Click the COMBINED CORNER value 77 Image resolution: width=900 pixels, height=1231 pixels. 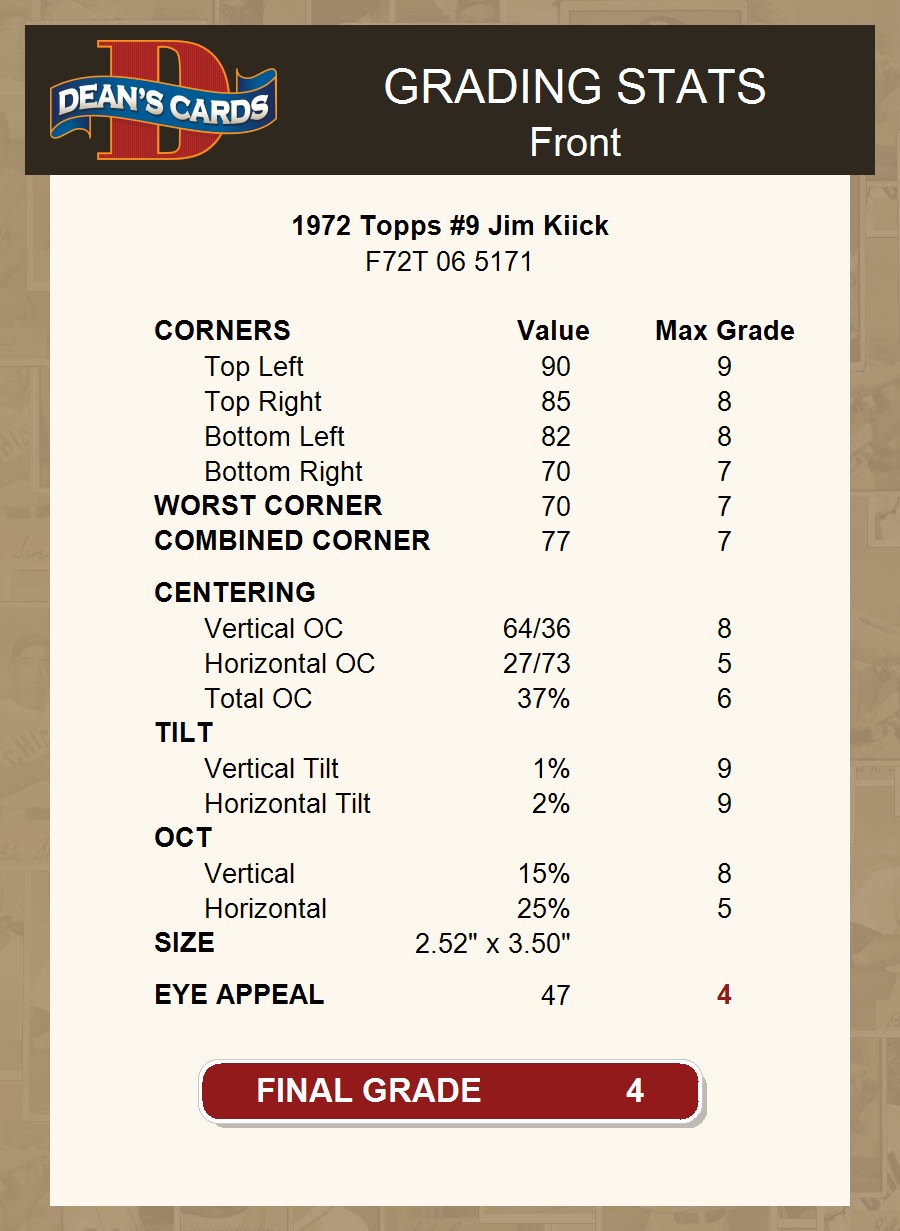tap(556, 541)
